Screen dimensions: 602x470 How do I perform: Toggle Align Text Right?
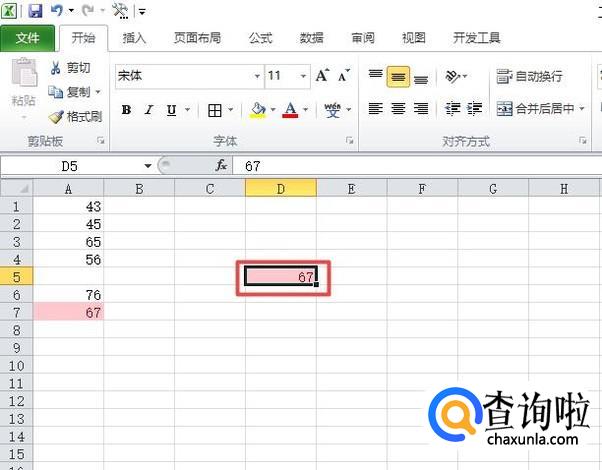421,109
